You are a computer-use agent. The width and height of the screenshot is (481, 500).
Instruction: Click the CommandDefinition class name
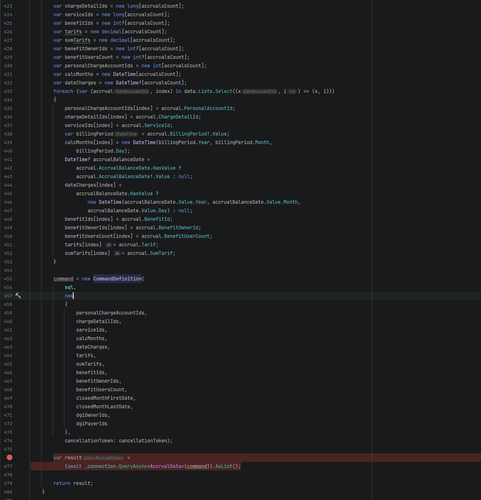coord(117,279)
